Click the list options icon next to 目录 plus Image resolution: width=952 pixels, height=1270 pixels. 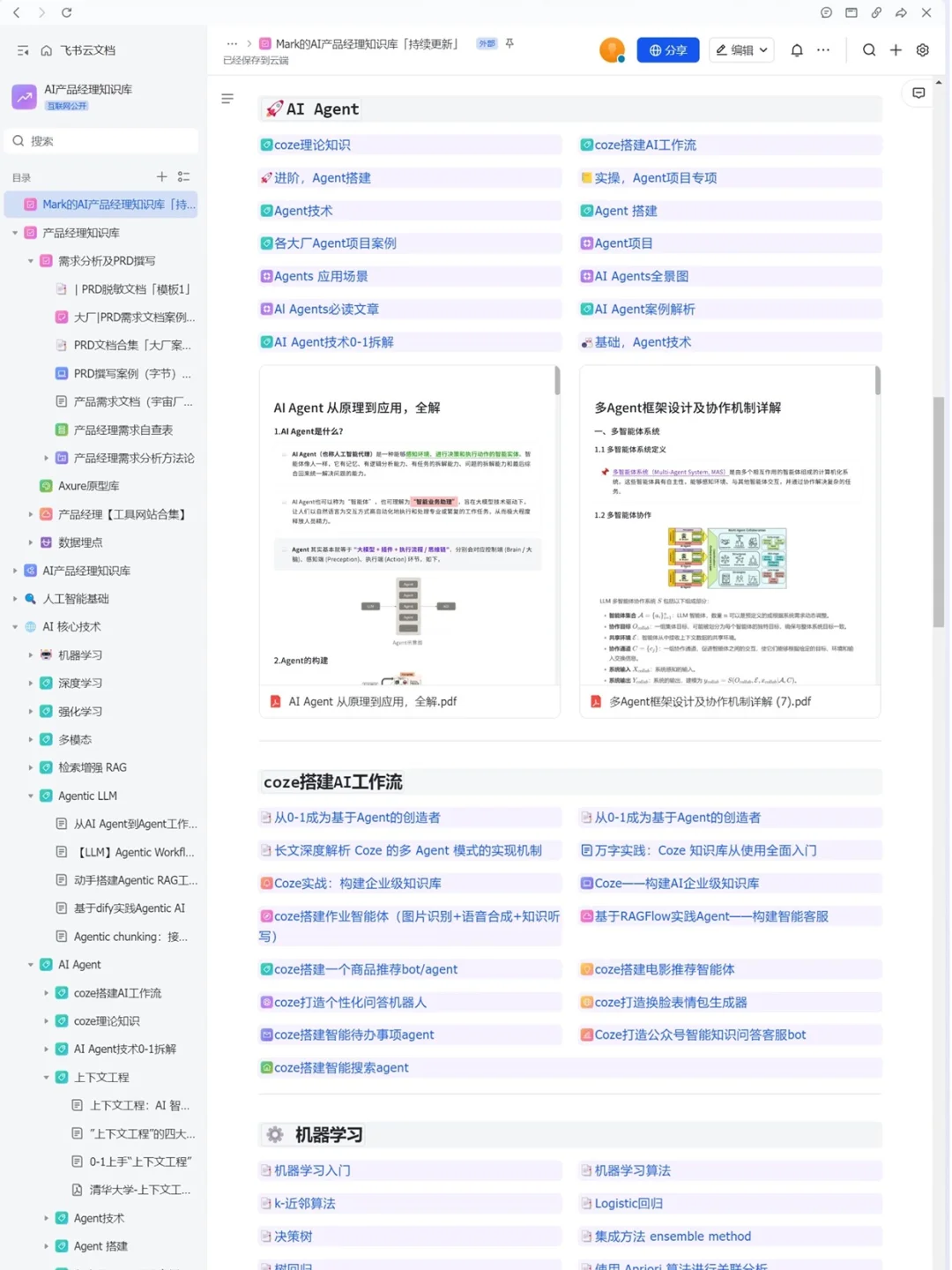[x=183, y=176]
